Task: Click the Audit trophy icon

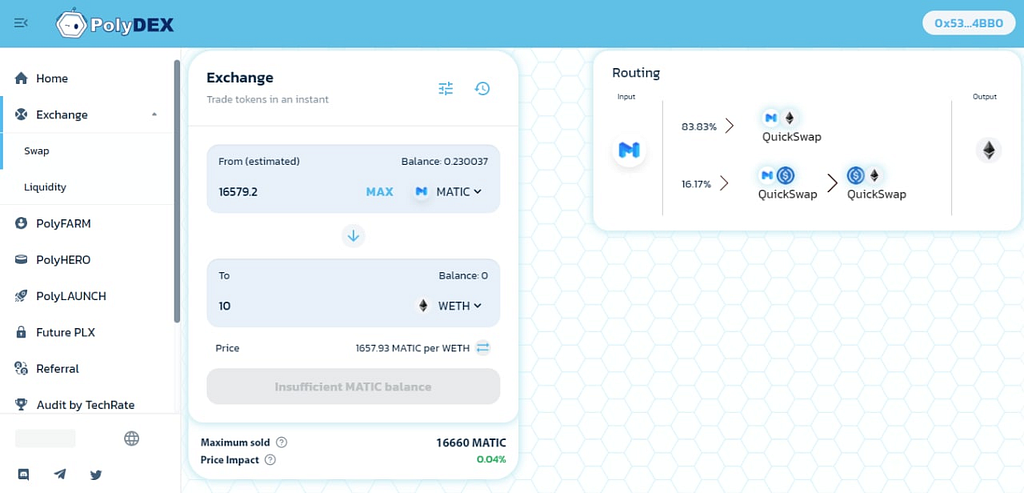Action: tap(21, 405)
